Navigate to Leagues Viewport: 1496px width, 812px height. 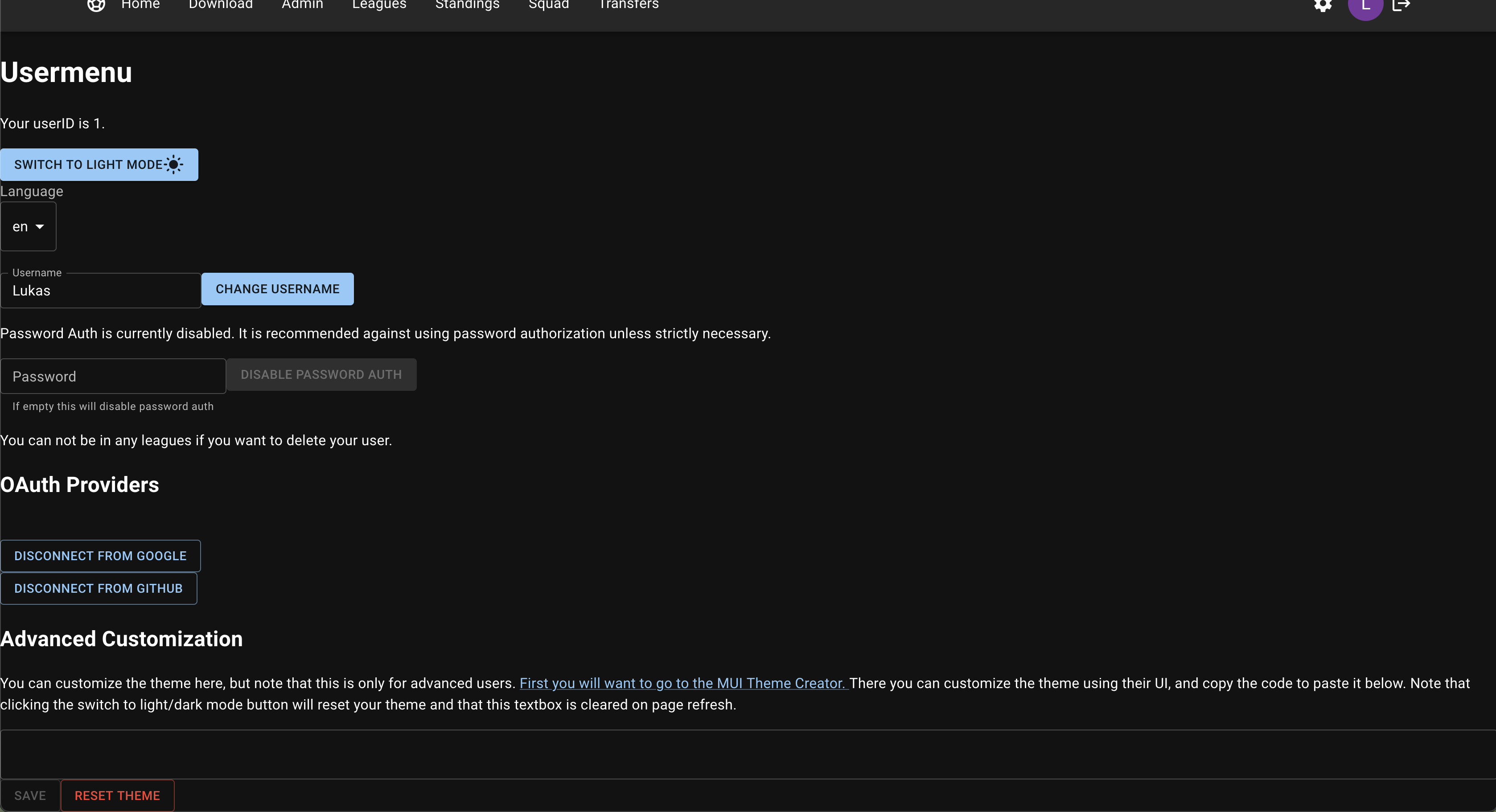point(379,5)
